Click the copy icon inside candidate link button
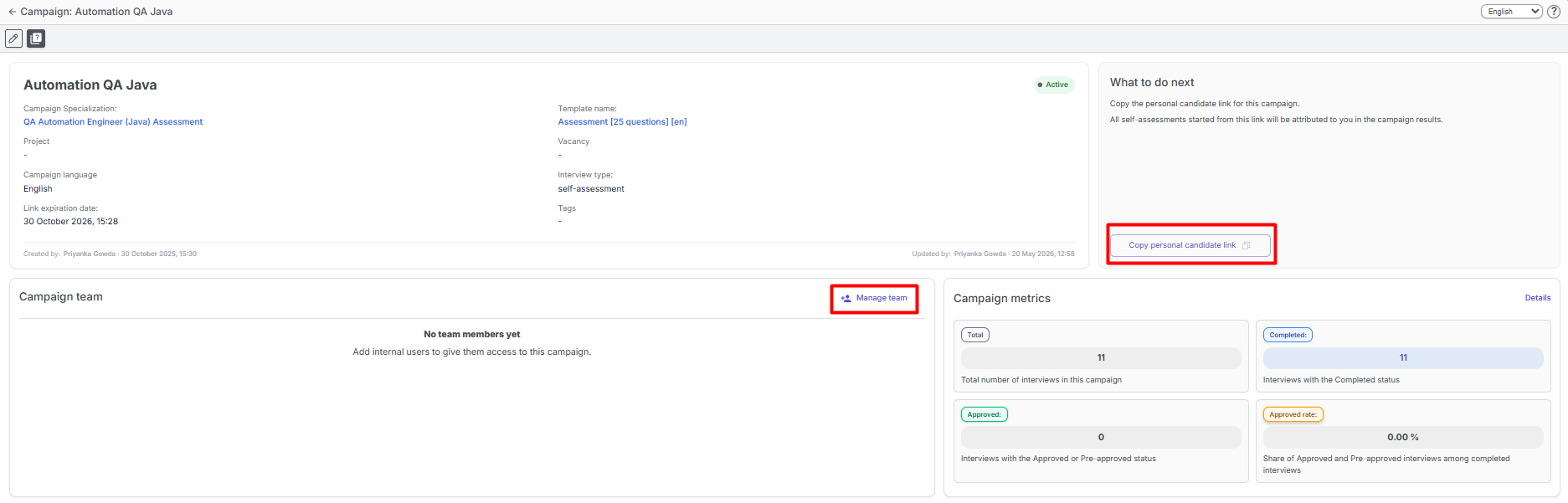1568x503 pixels. click(1246, 245)
